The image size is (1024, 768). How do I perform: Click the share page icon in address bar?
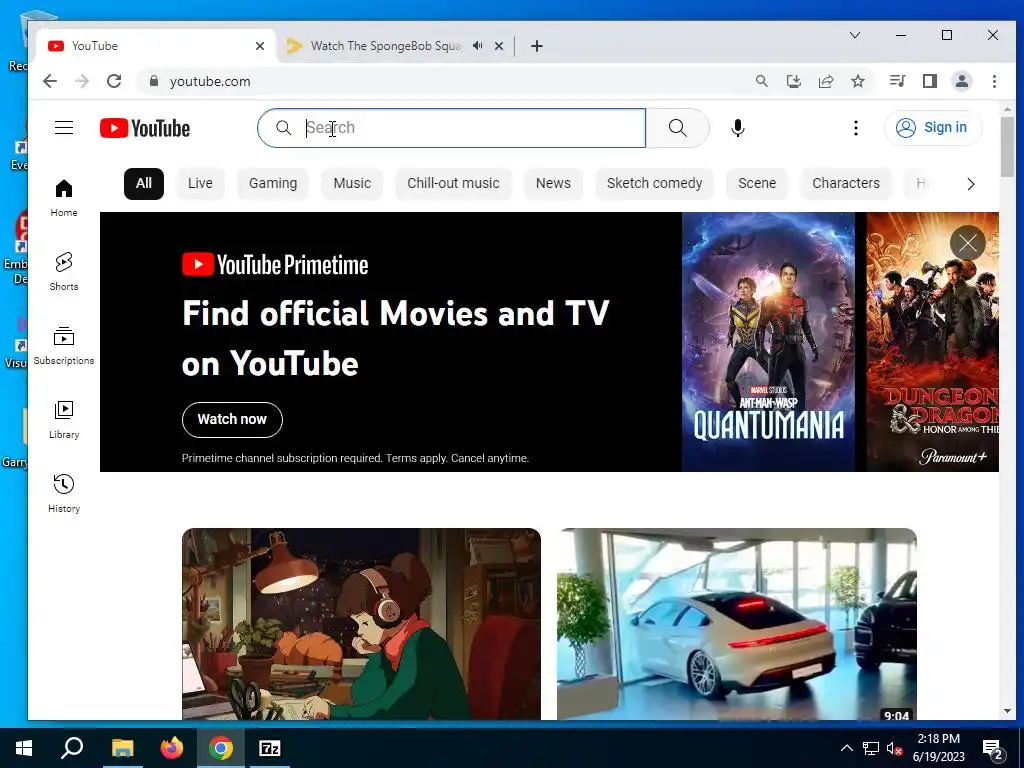point(825,81)
